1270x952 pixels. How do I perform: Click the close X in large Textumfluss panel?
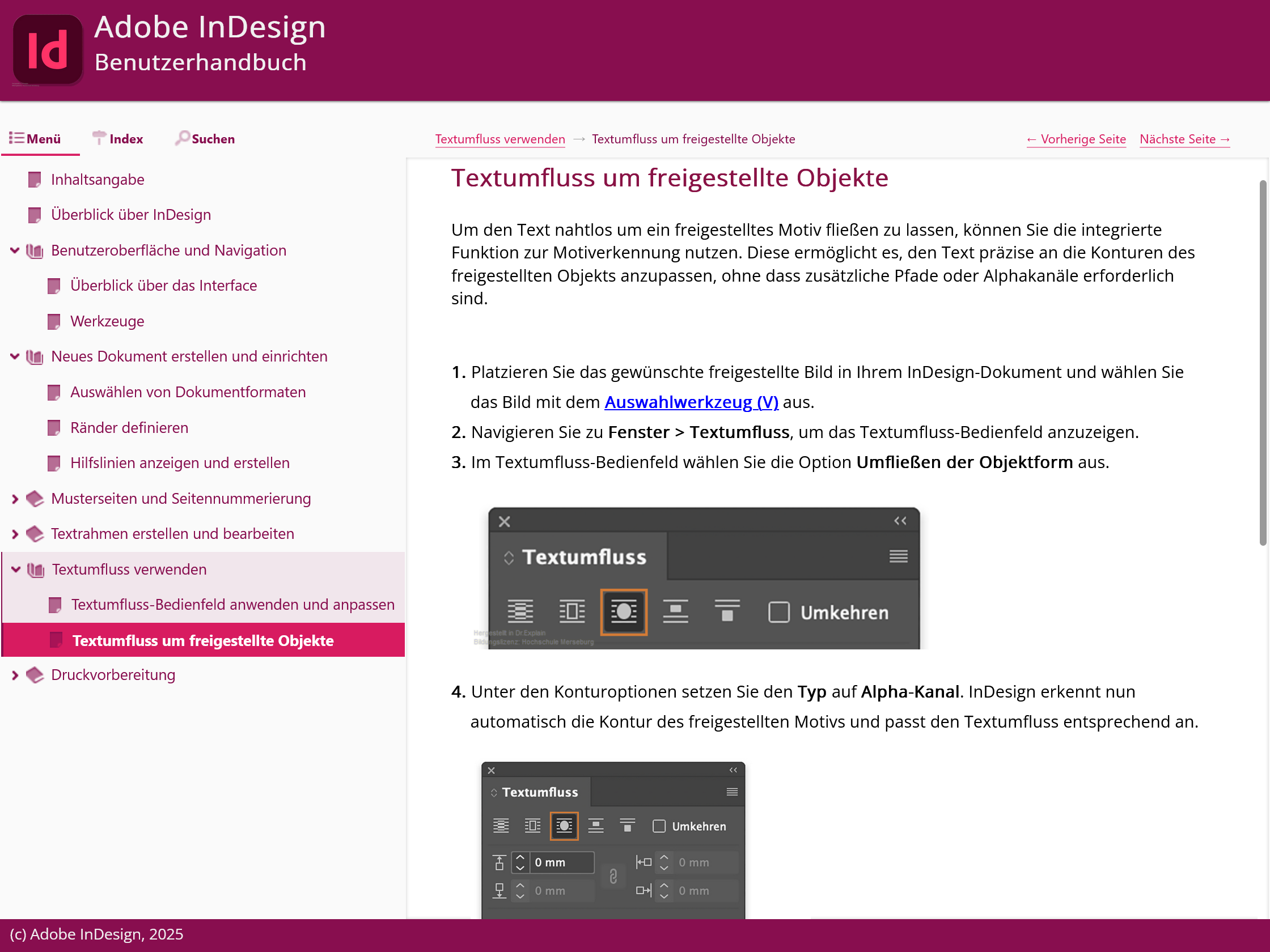(504, 522)
